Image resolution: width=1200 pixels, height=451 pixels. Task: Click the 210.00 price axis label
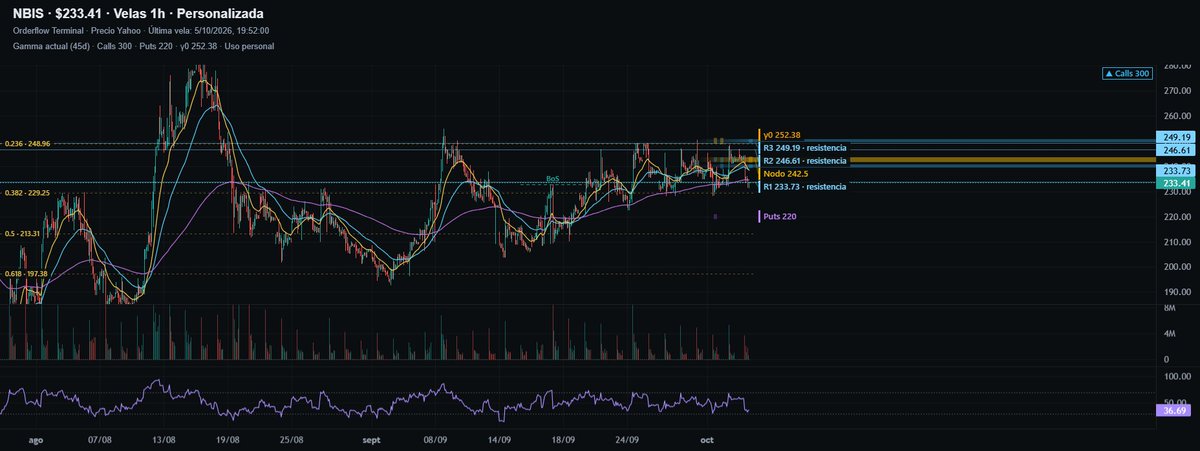point(1176,242)
